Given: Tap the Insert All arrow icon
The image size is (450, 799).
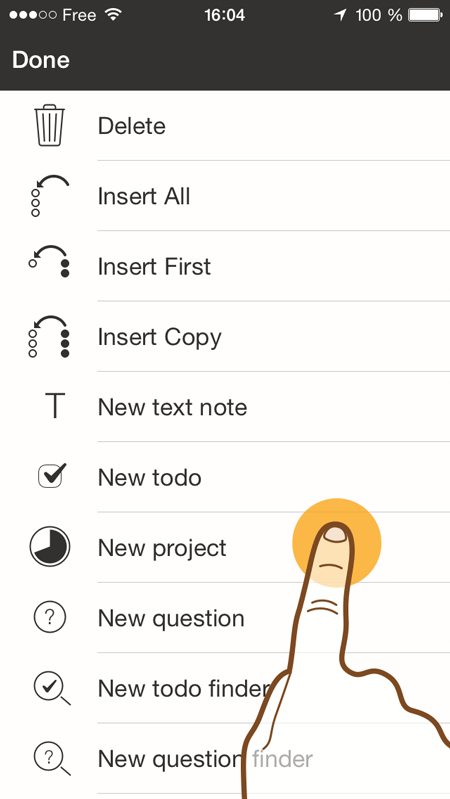Looking at the screenshot, I should pos(49,196).
